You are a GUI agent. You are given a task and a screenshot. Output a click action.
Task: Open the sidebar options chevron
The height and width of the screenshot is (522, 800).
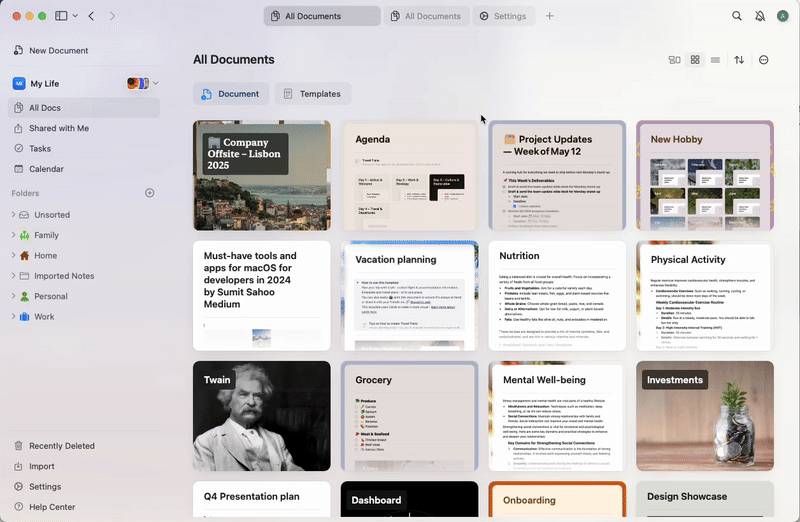pos(75,16)
